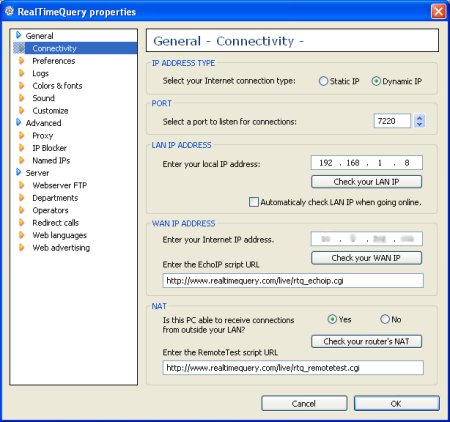Collapse the Server tree section
Screen dimensions: 450x422
coord(19,173)
